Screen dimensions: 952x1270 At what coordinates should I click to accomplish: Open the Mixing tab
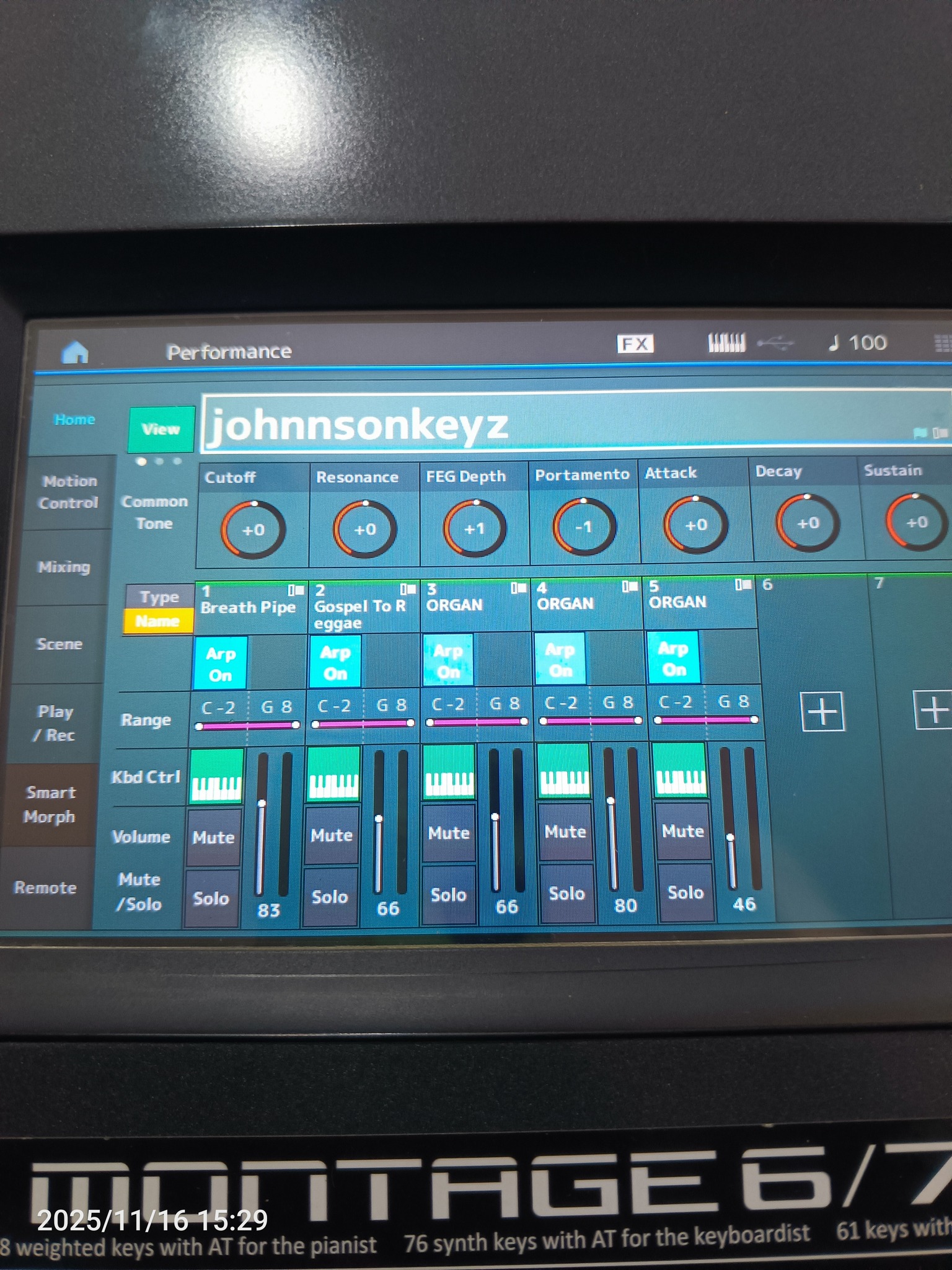click(64, 567)
